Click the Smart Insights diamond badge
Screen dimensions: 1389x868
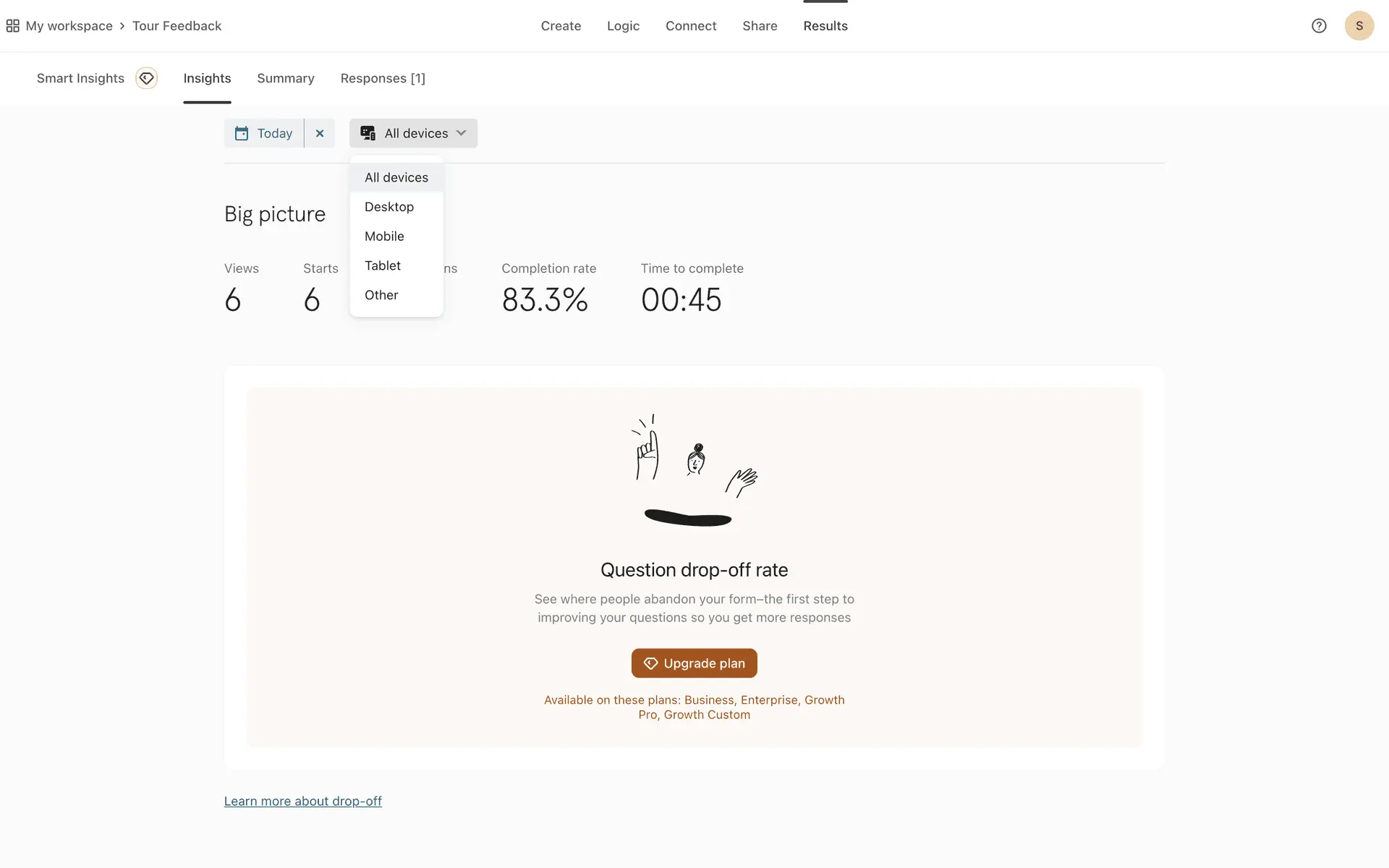(147, 78)
